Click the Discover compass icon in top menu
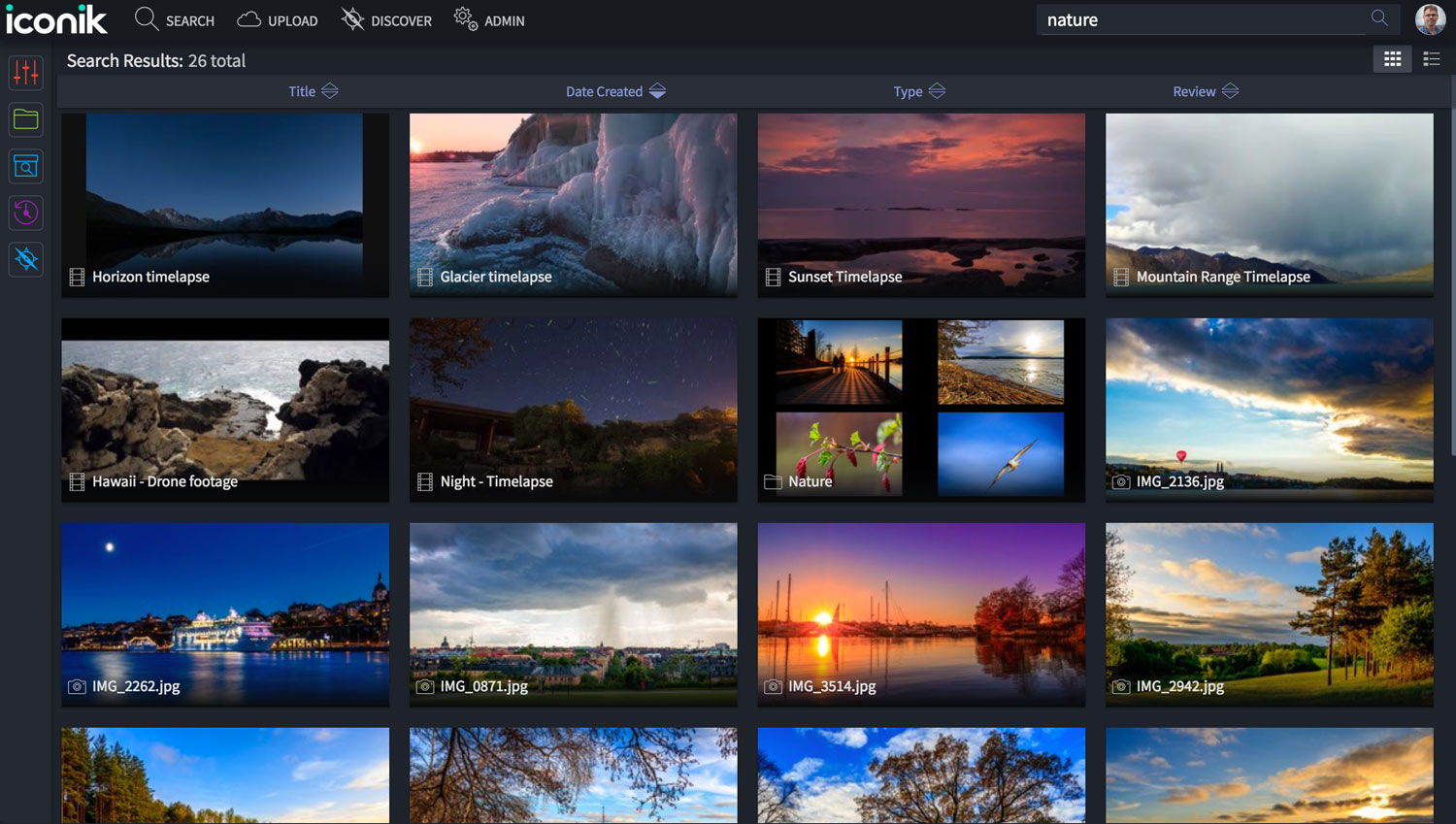This screenshot has height=824, width=1456. [x=352, y=18]
